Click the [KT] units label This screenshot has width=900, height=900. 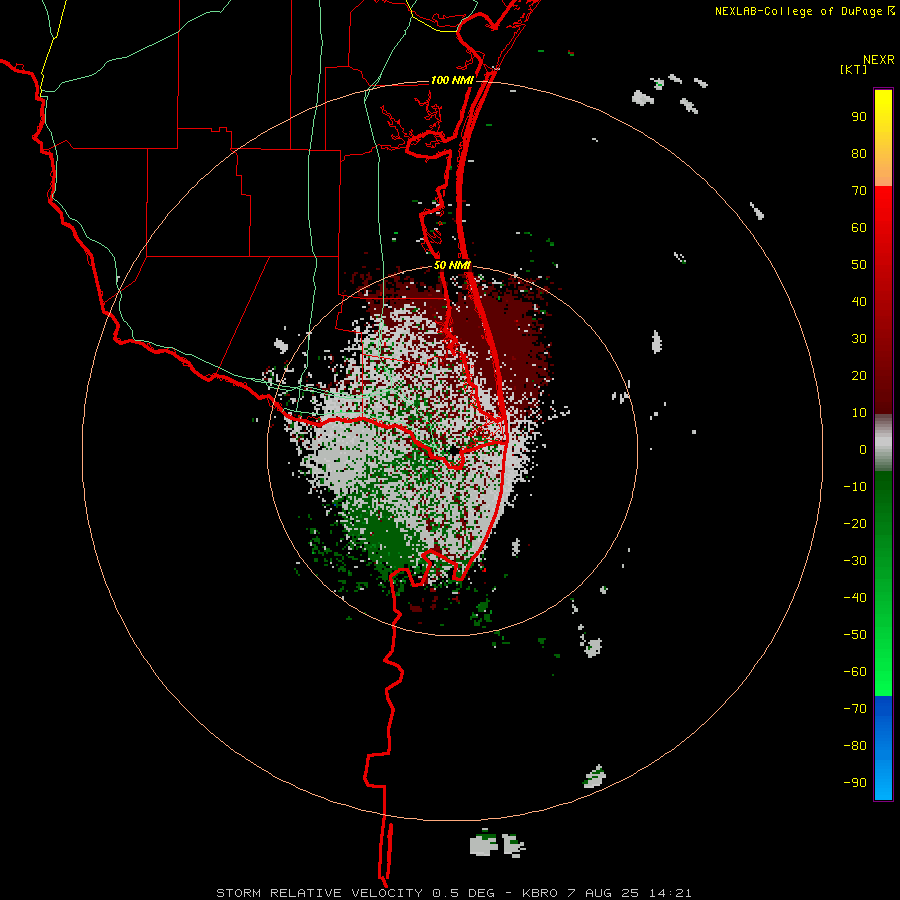[x=853, y=69]
